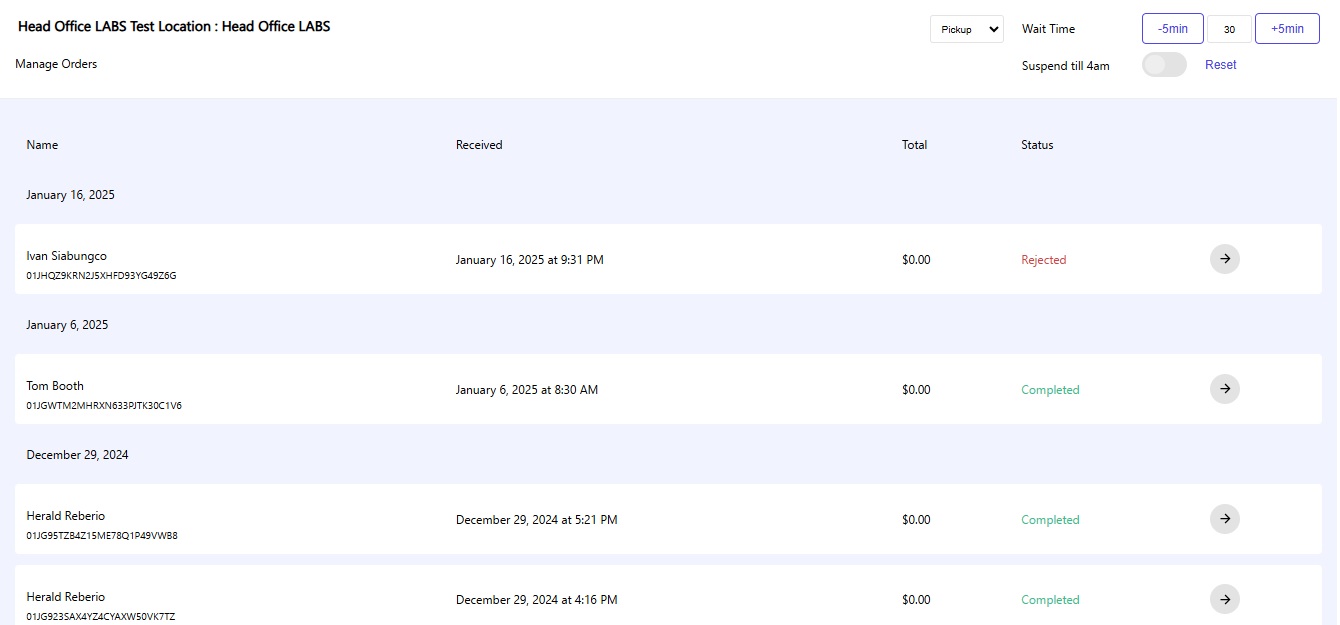
Task: Click the Status column header
Action: 1037,145
